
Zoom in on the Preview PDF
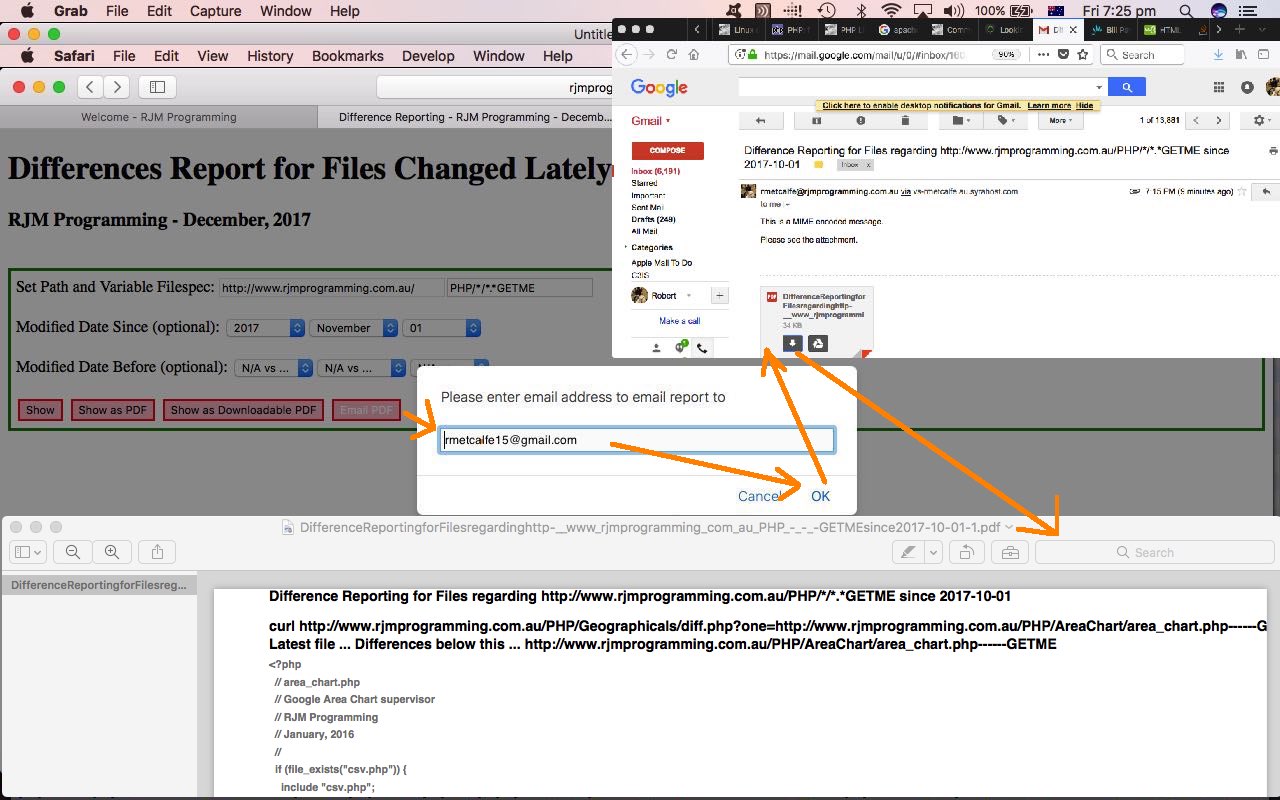tap(112, 552)
